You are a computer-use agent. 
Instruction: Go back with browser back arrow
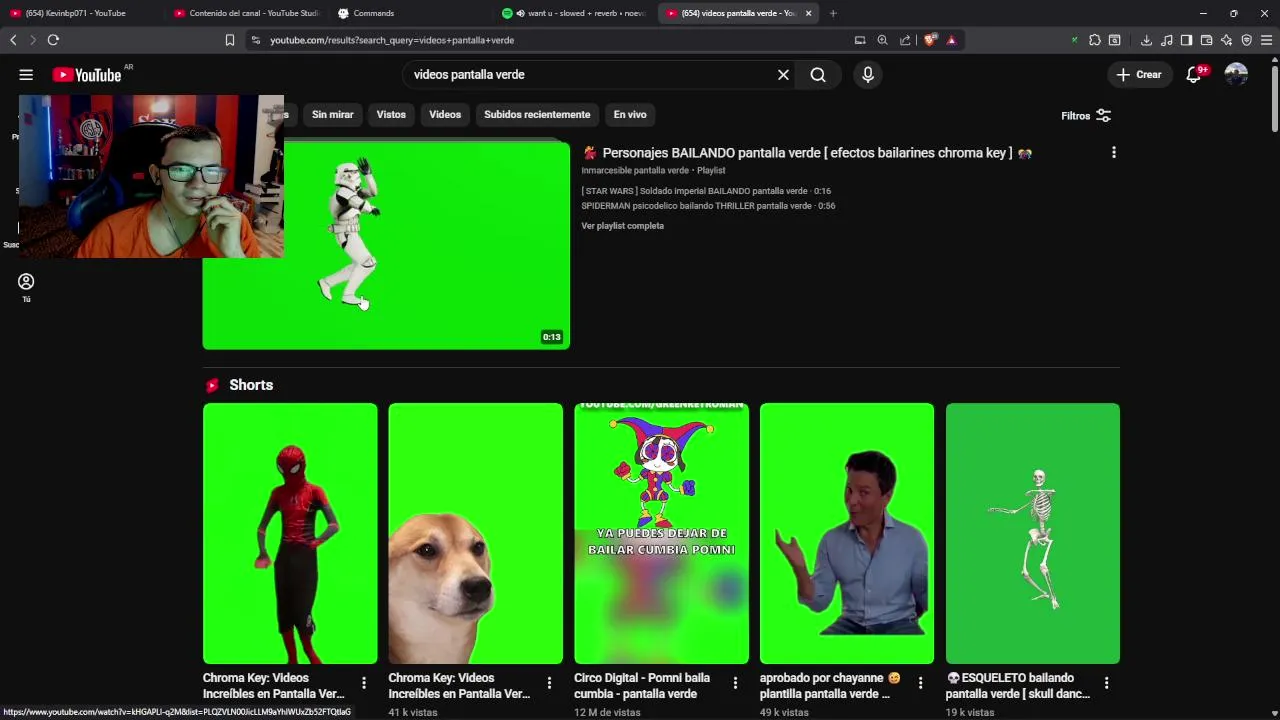13,40
